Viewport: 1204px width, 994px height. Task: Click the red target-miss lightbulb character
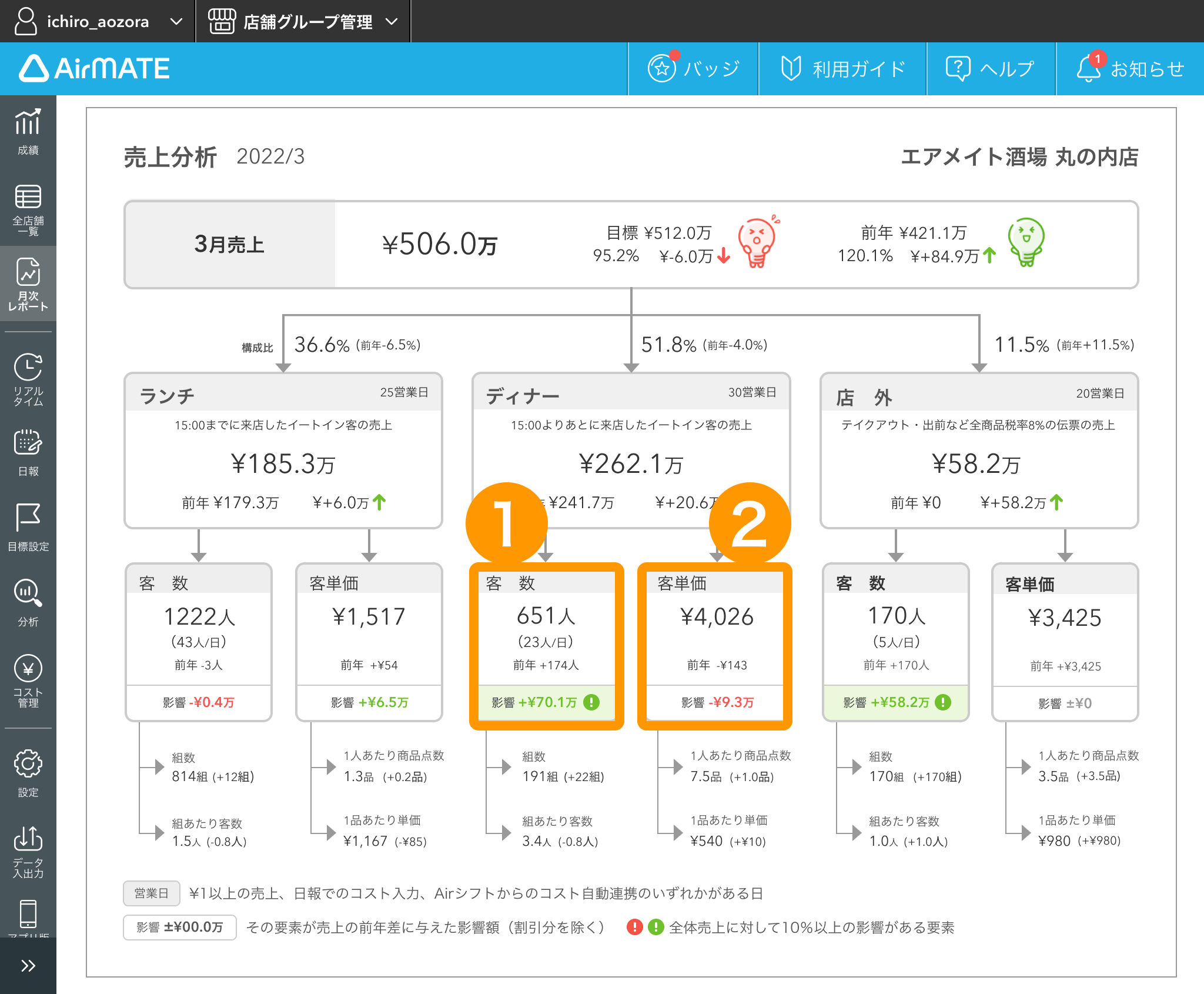tap(758, 241)
